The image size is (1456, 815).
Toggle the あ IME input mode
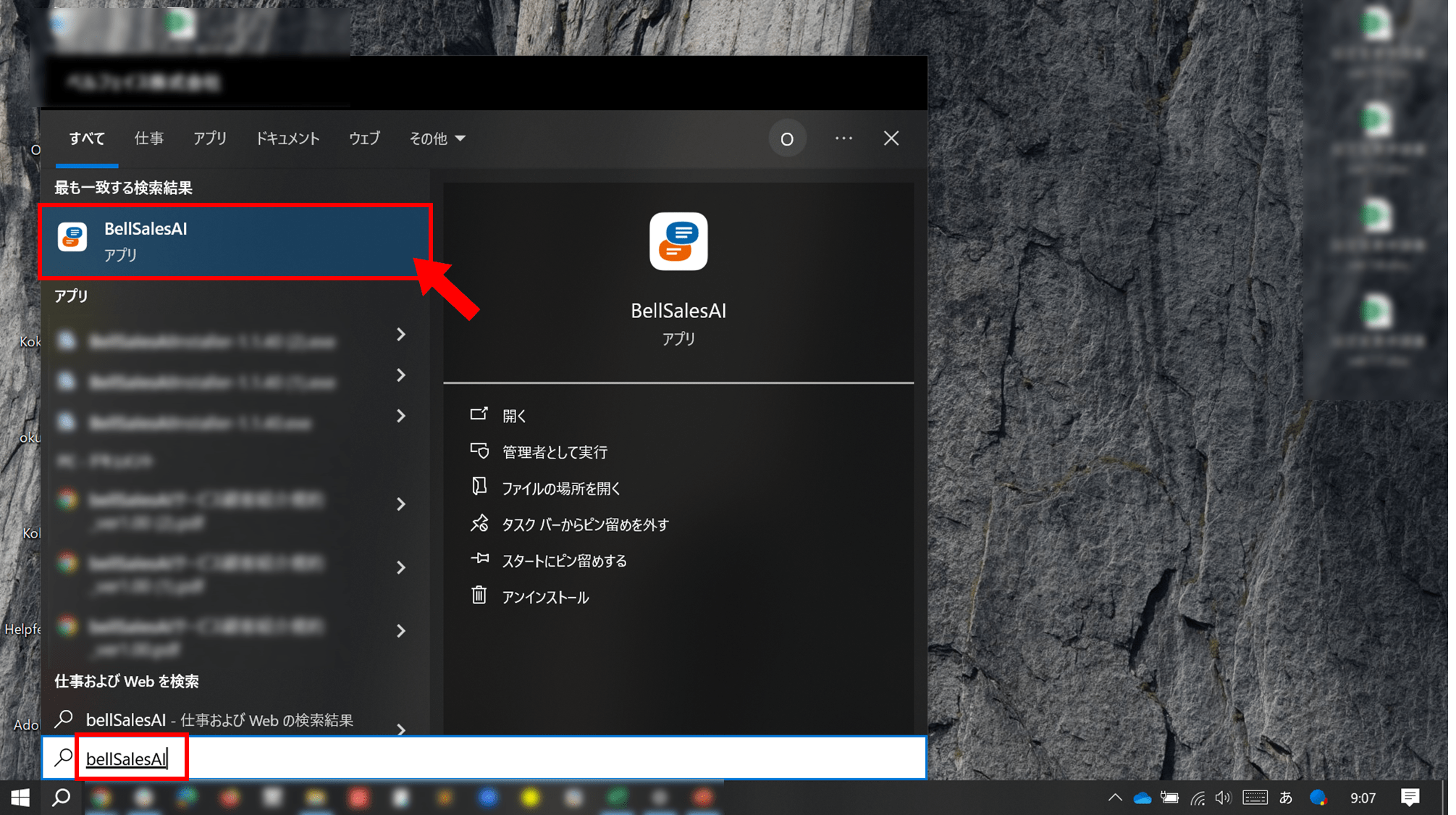point(1286,798)
